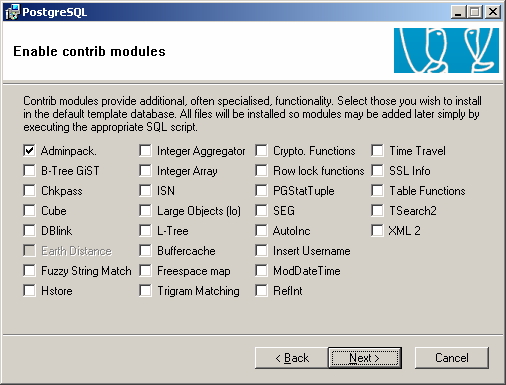This screenshot has width=506, height=385.
Task: Enable the XML 2 module
Action: pos(377,231)
